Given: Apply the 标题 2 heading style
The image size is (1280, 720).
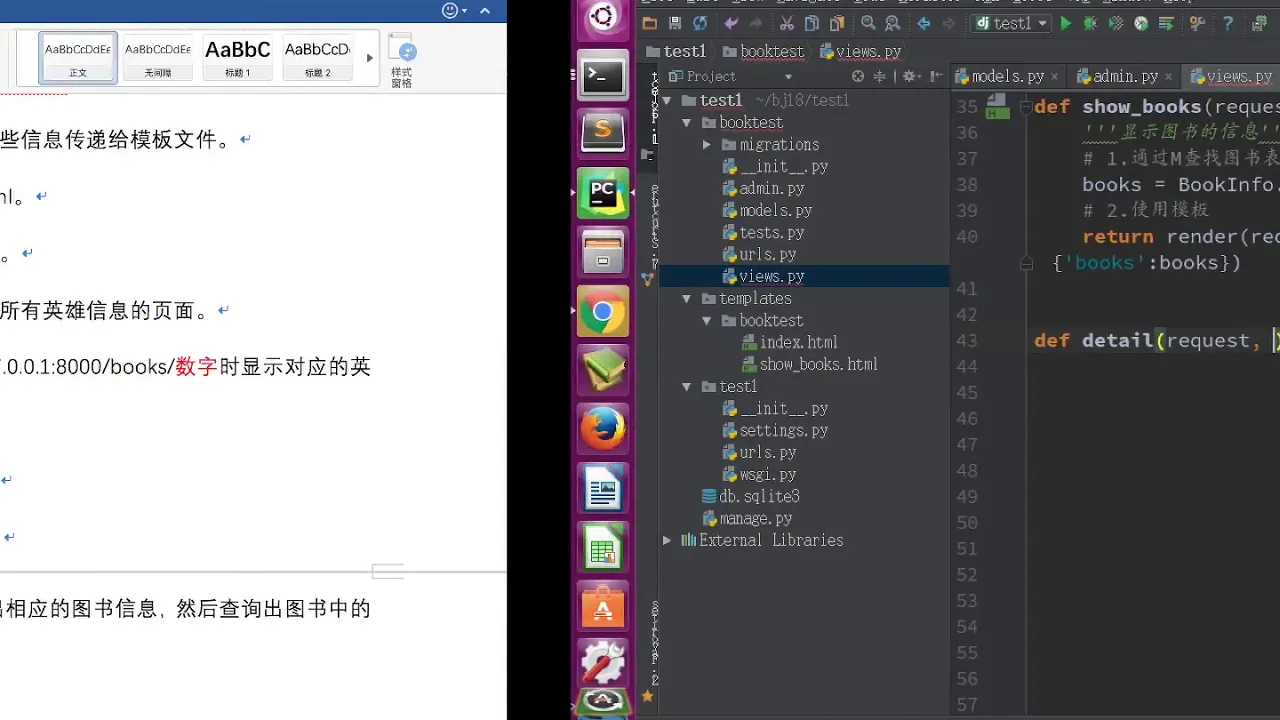Looking at the screenshot, I should pyautogui.click(x=318, y=57).
